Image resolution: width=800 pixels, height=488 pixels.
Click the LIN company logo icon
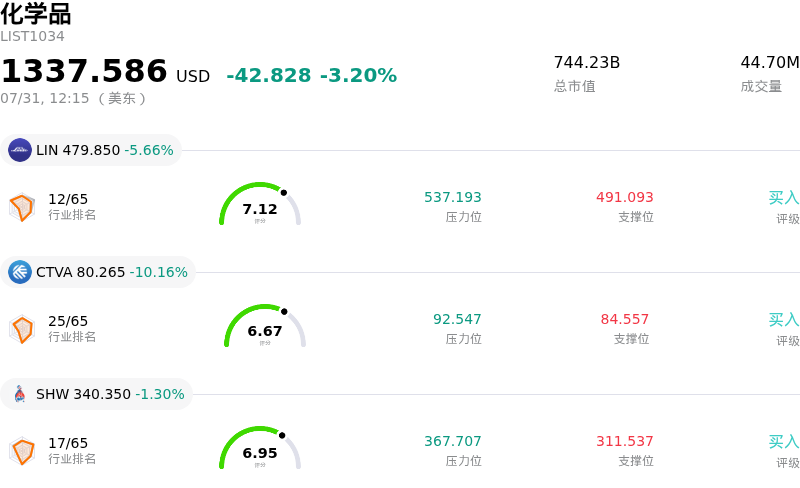tap(20, 150)
